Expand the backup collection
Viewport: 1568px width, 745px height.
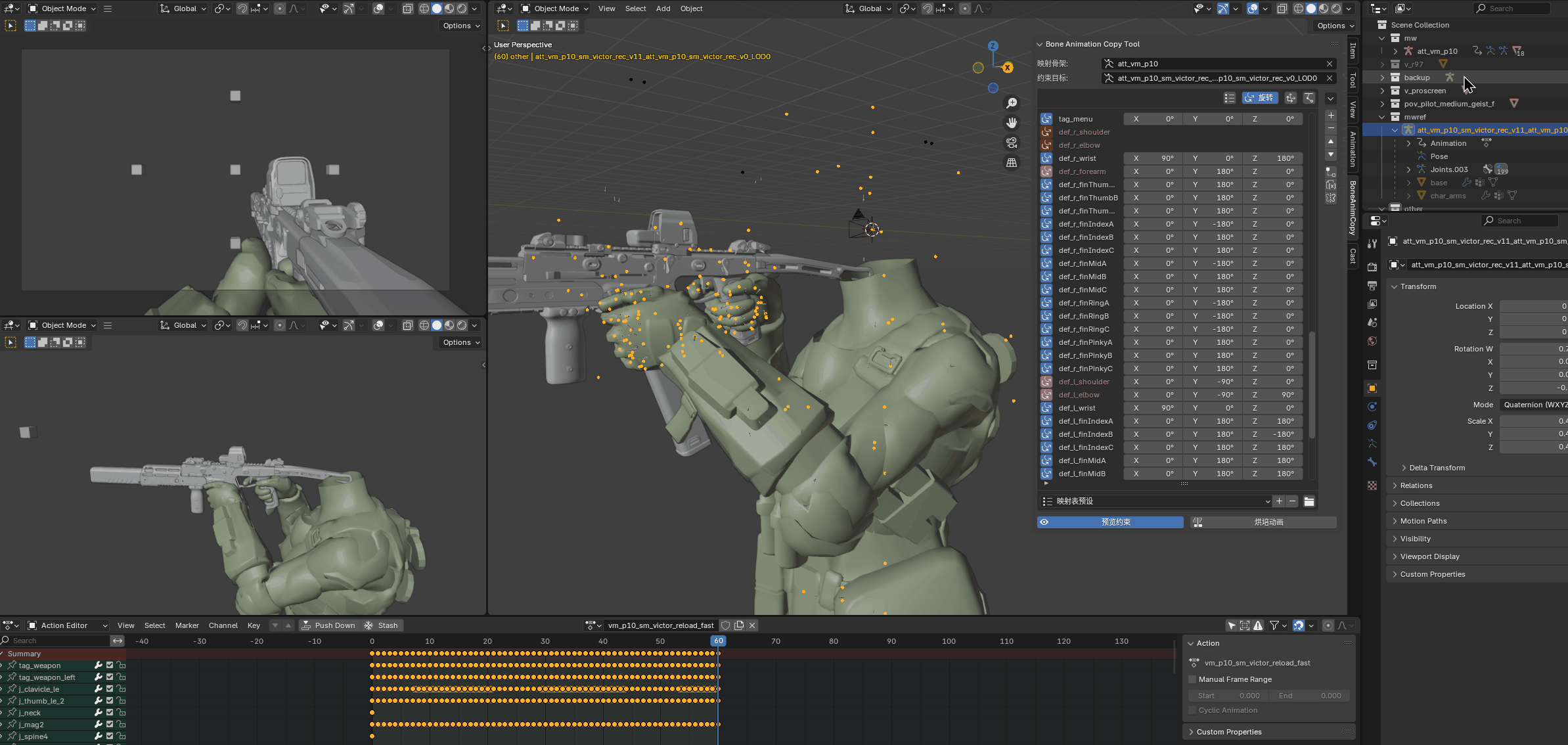pyautogui.click(x=1382, y=78)
